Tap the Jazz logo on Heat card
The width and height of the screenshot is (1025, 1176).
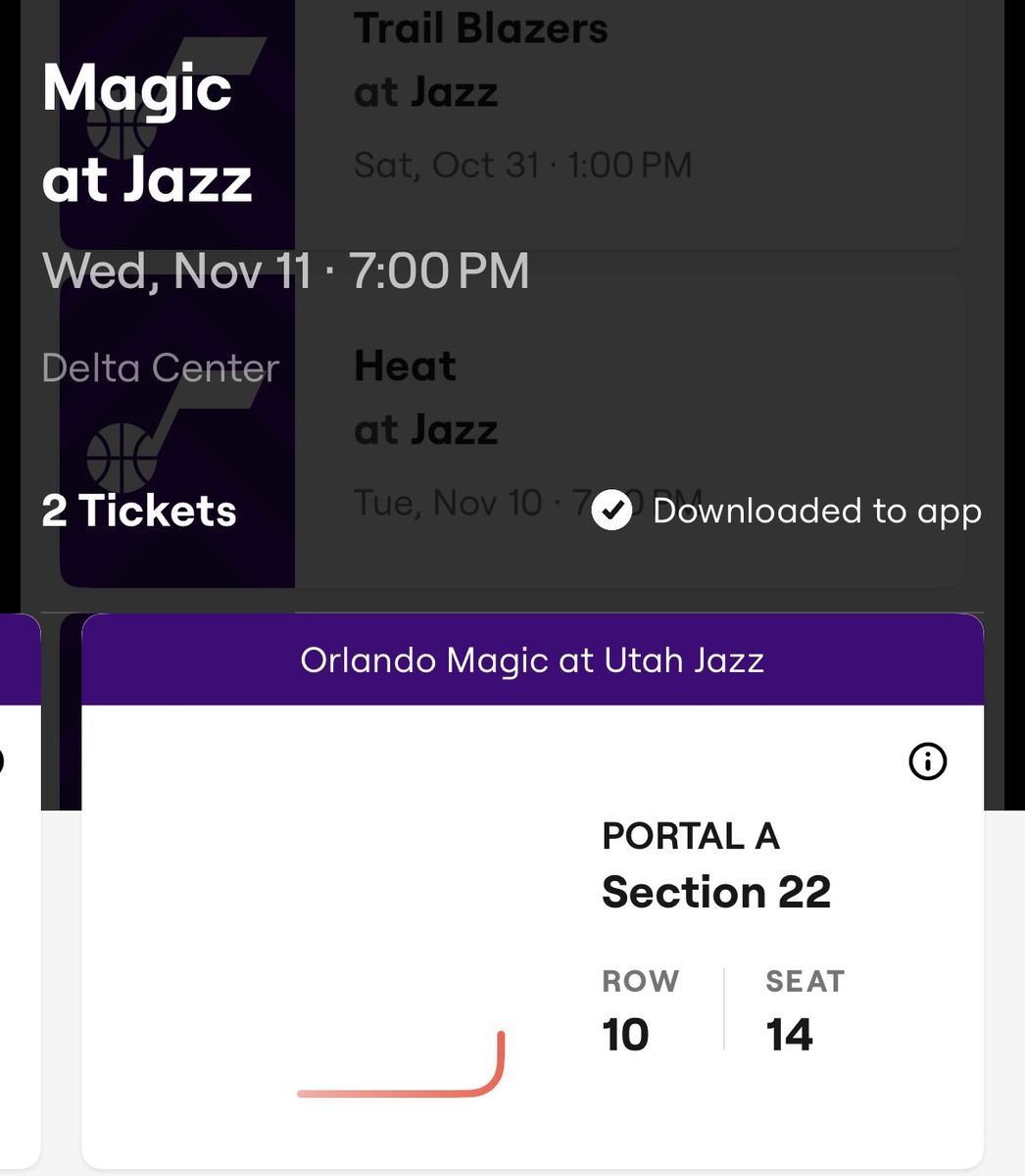176,431
